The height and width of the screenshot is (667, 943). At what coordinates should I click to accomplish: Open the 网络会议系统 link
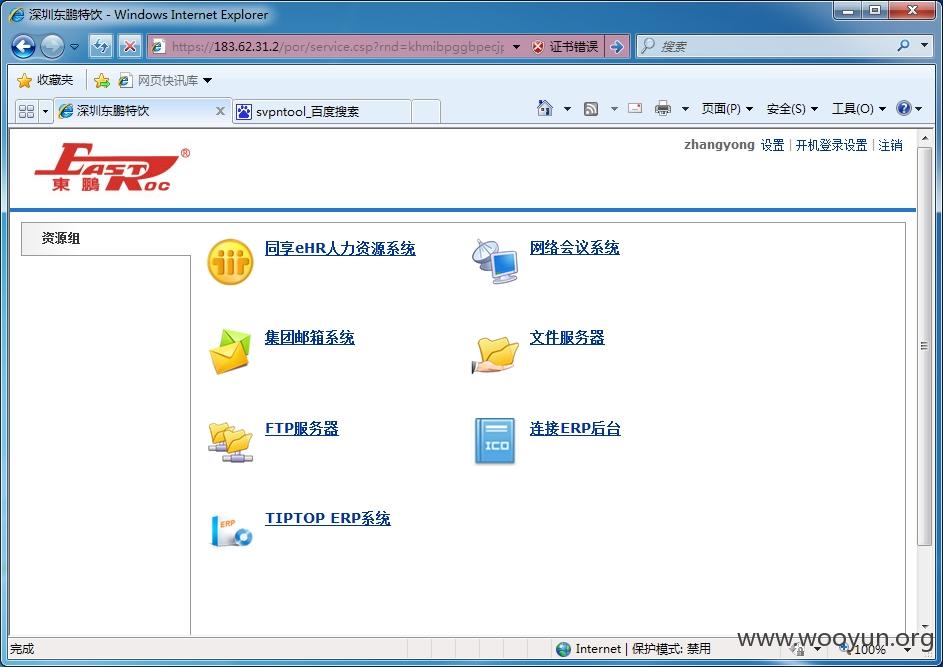574,248
